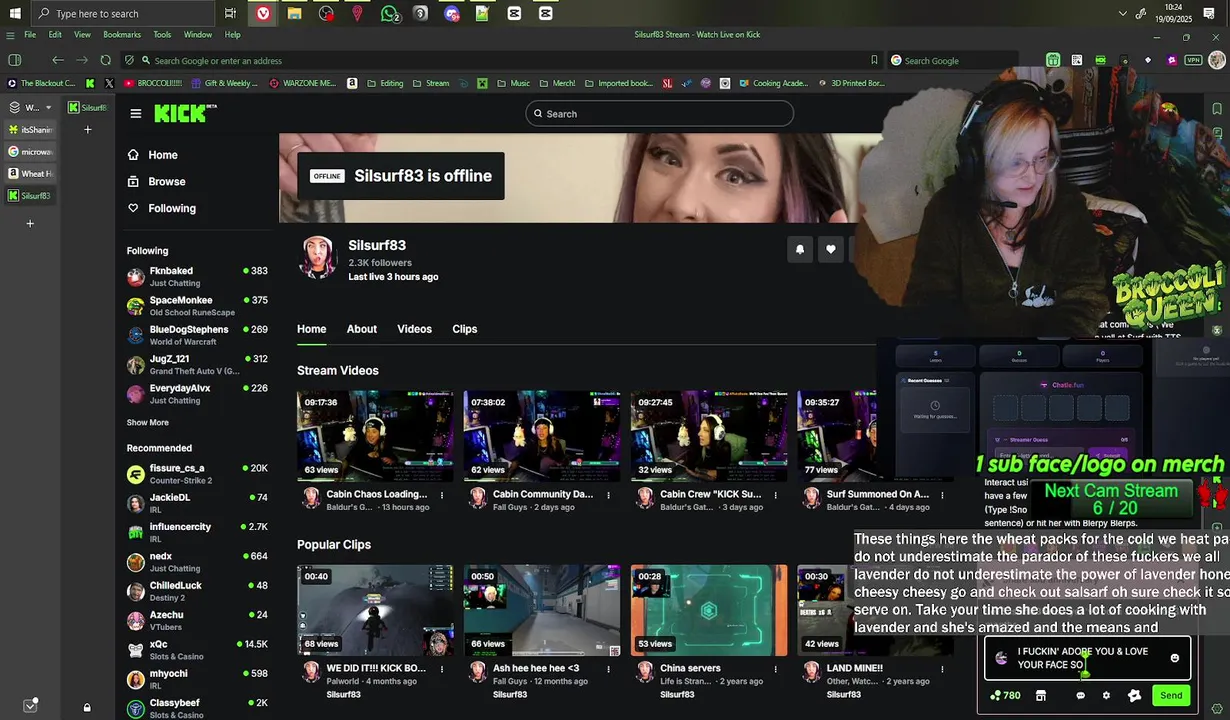Open the Music bookmarks folder
The height and width of the screenshot is (720, 1230).
pyautogui.click(x=513, y=83)
